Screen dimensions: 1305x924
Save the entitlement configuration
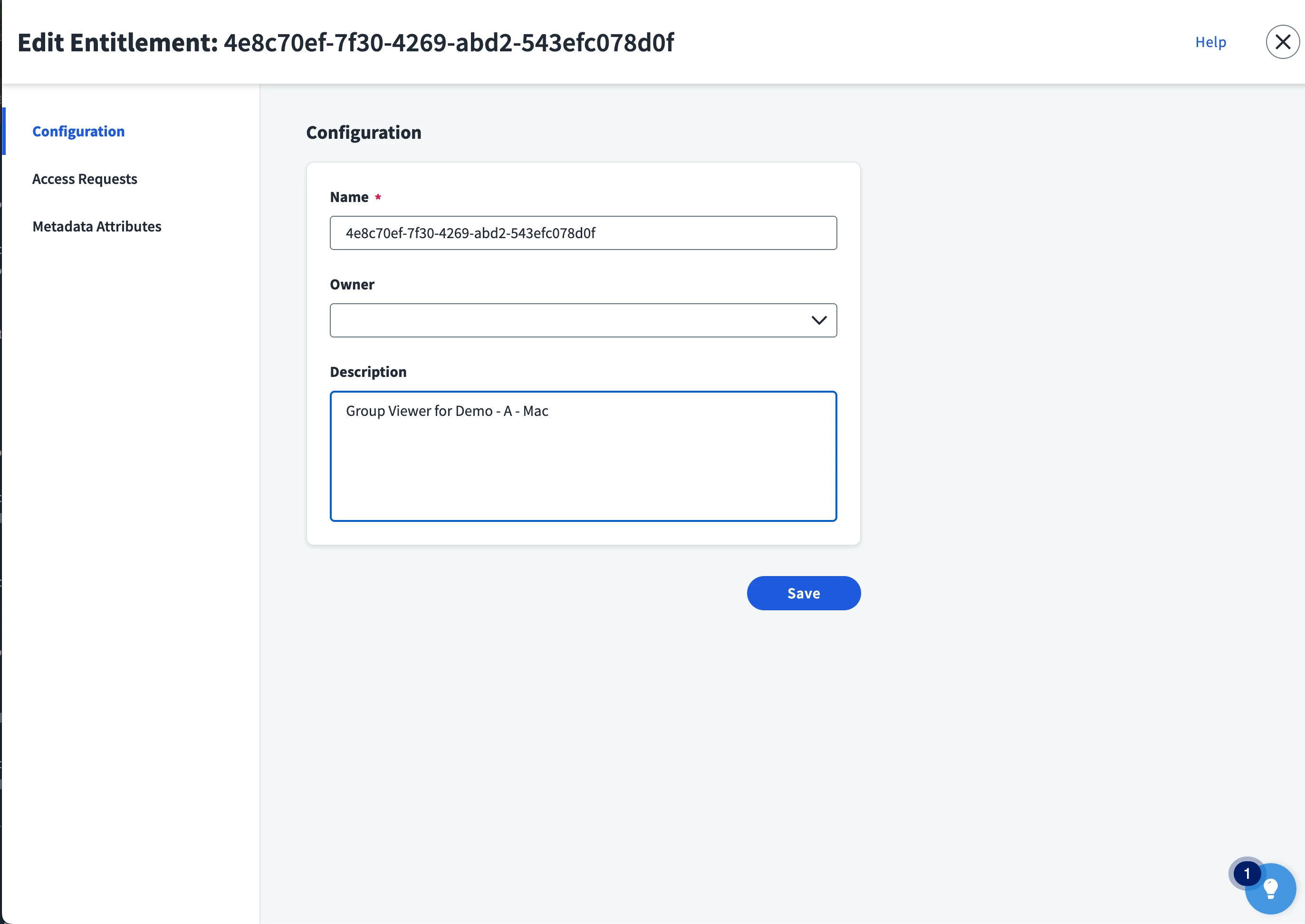point(803,593)
